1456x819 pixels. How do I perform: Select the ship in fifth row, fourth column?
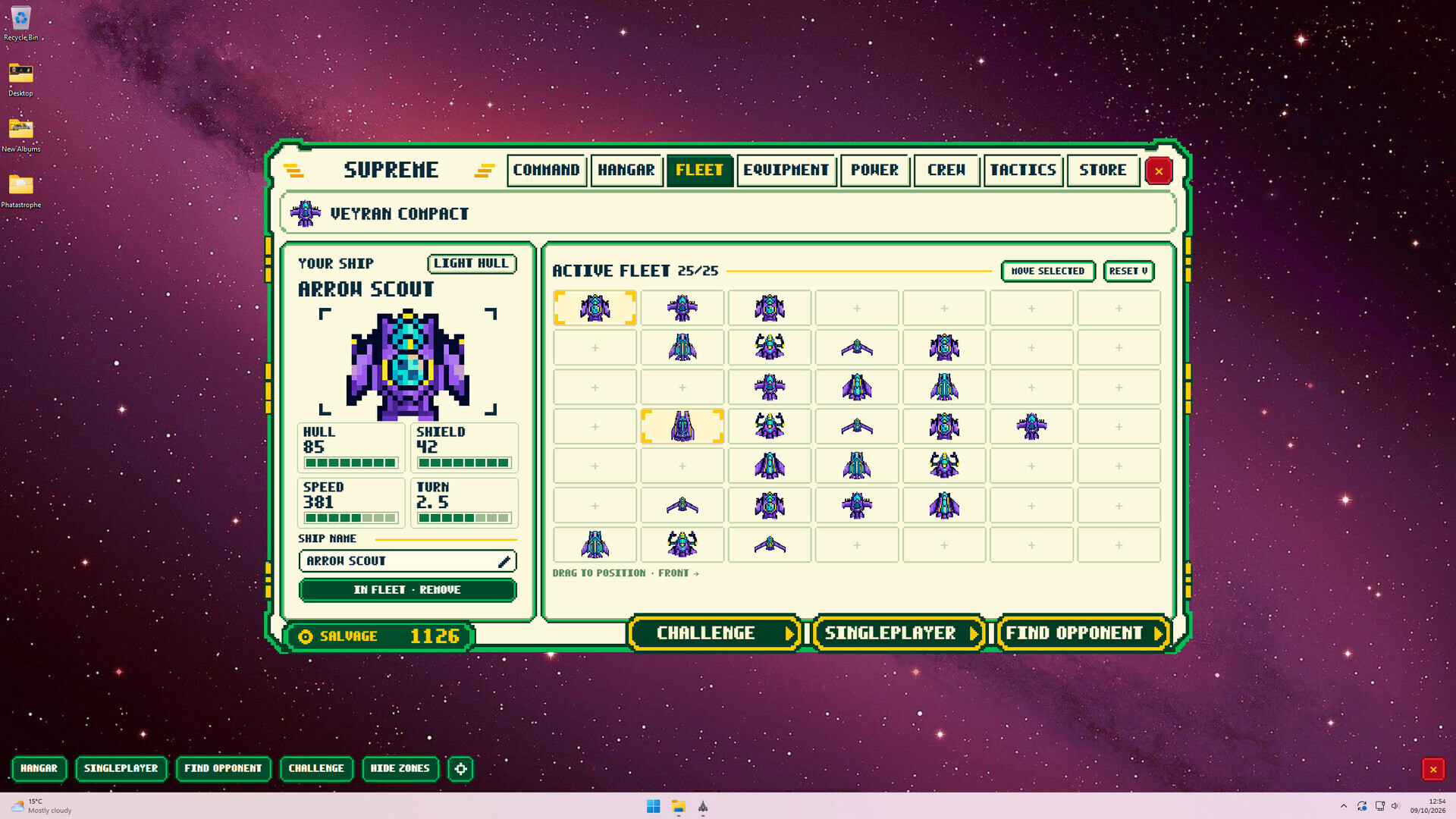click(856, 466)
